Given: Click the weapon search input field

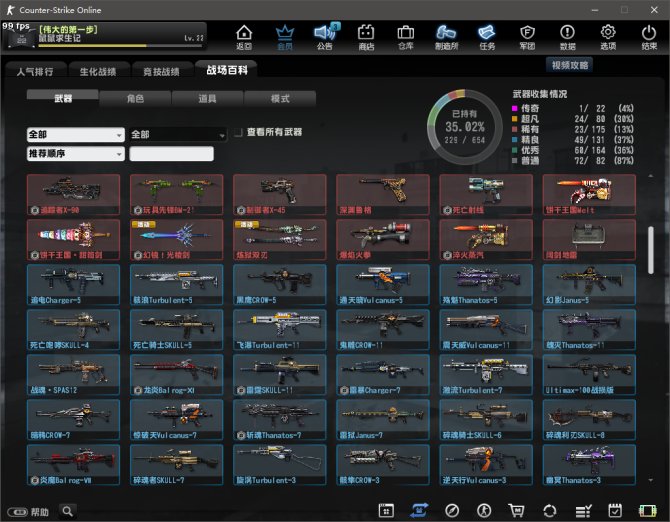Looking at the screenshot, I should (x=171, y=153).
